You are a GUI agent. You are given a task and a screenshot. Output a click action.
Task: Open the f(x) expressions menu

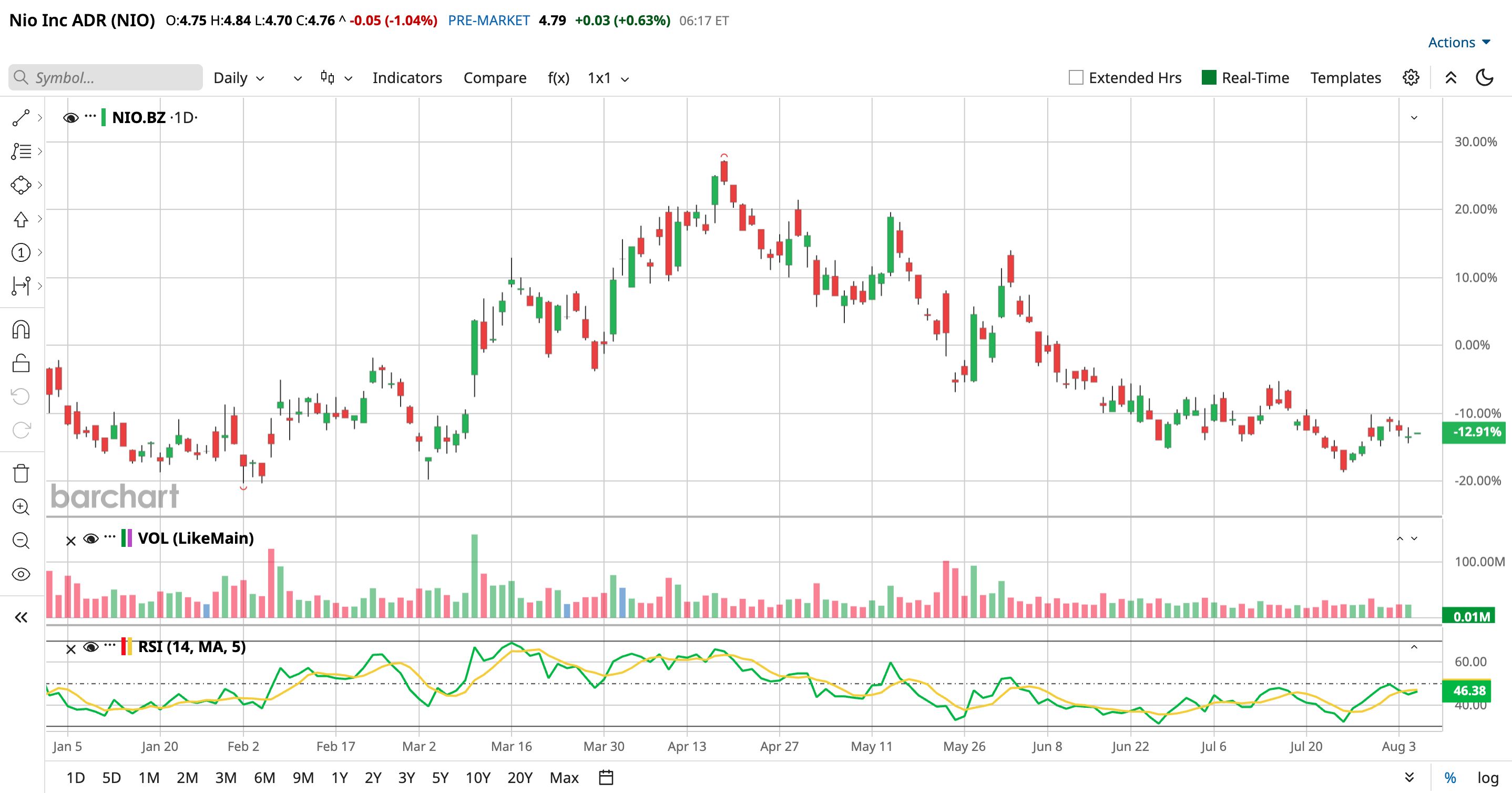tap(559, 77)
